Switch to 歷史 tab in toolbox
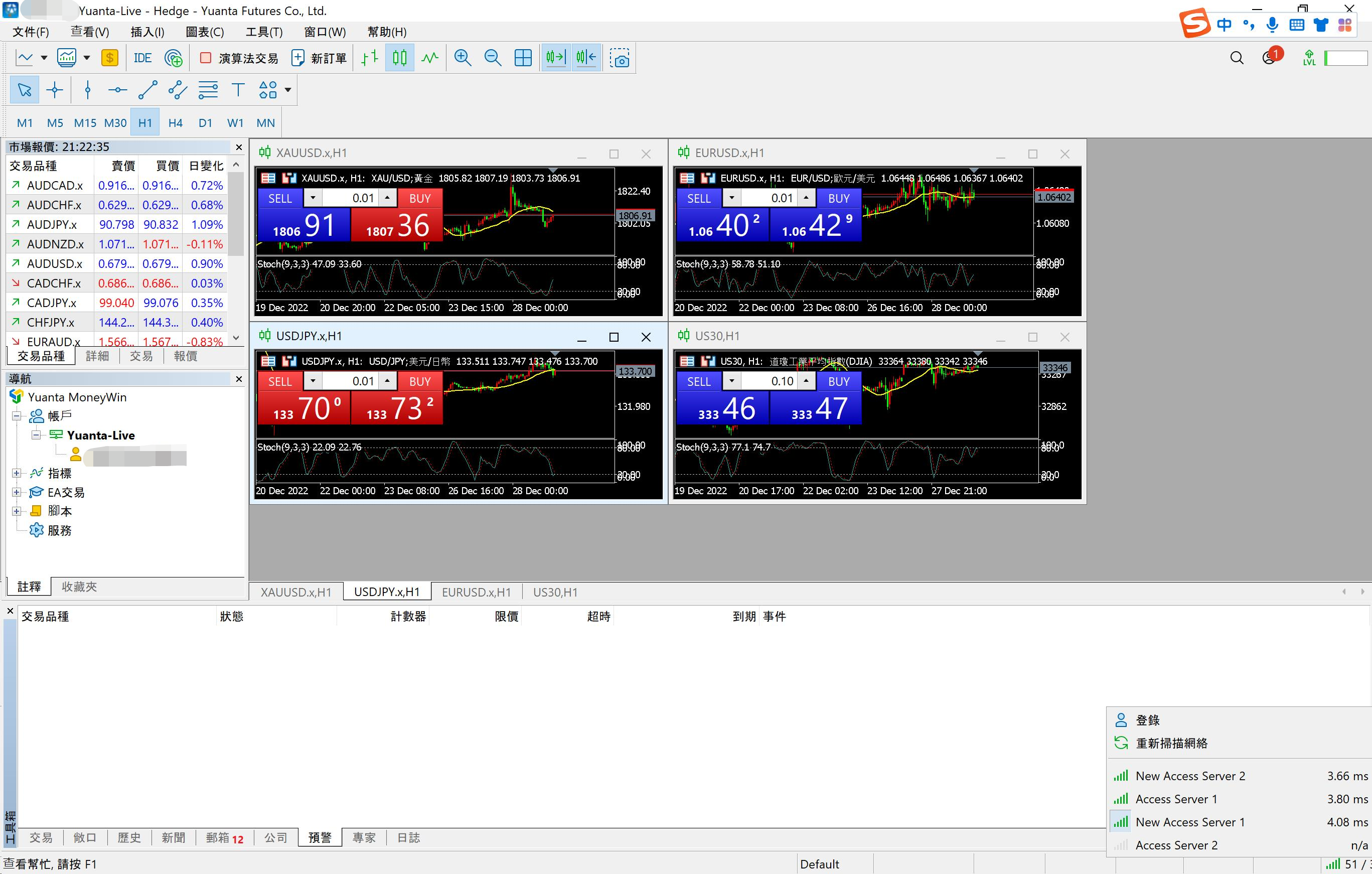 (x=129, y=837)
